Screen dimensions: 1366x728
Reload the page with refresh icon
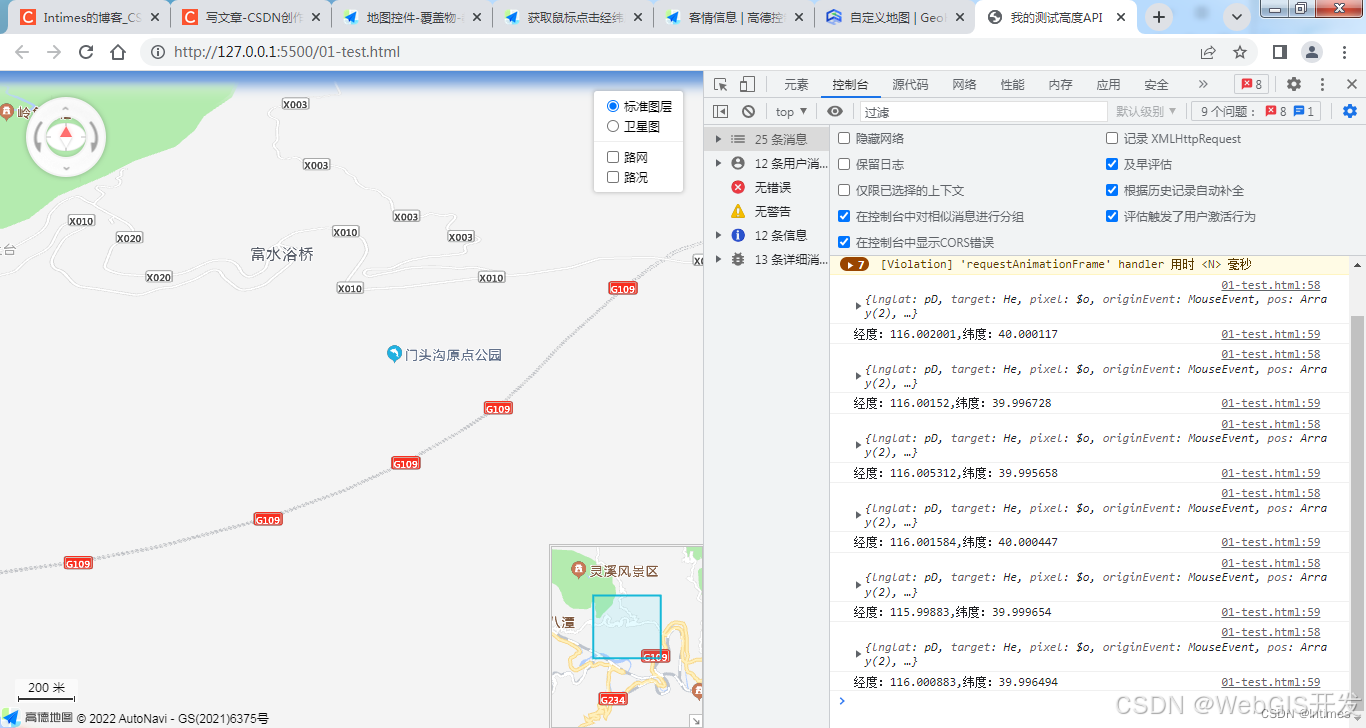[86, 52]
